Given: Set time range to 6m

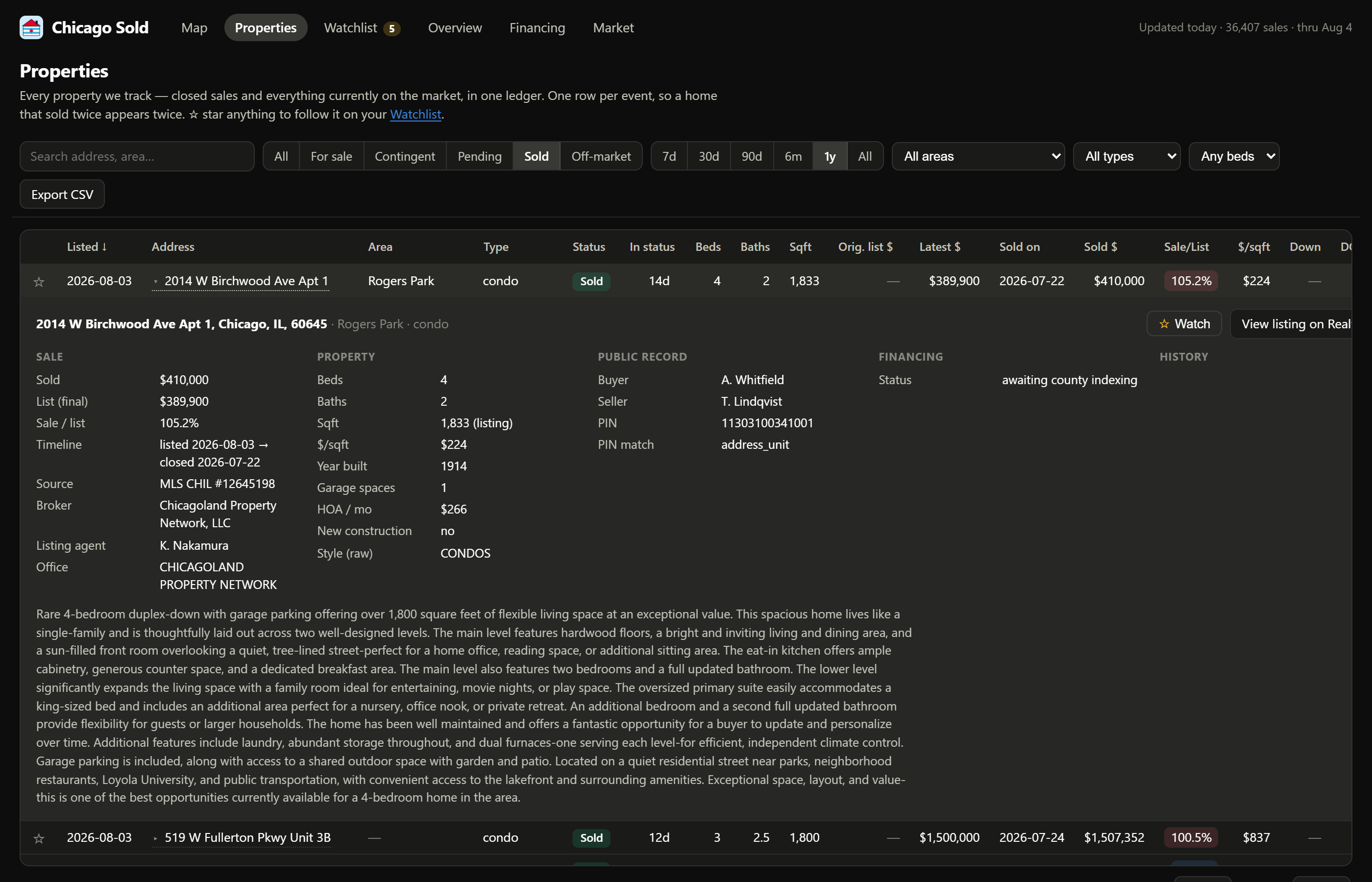Looking at the screenshot, I should (x=793, y=156).
